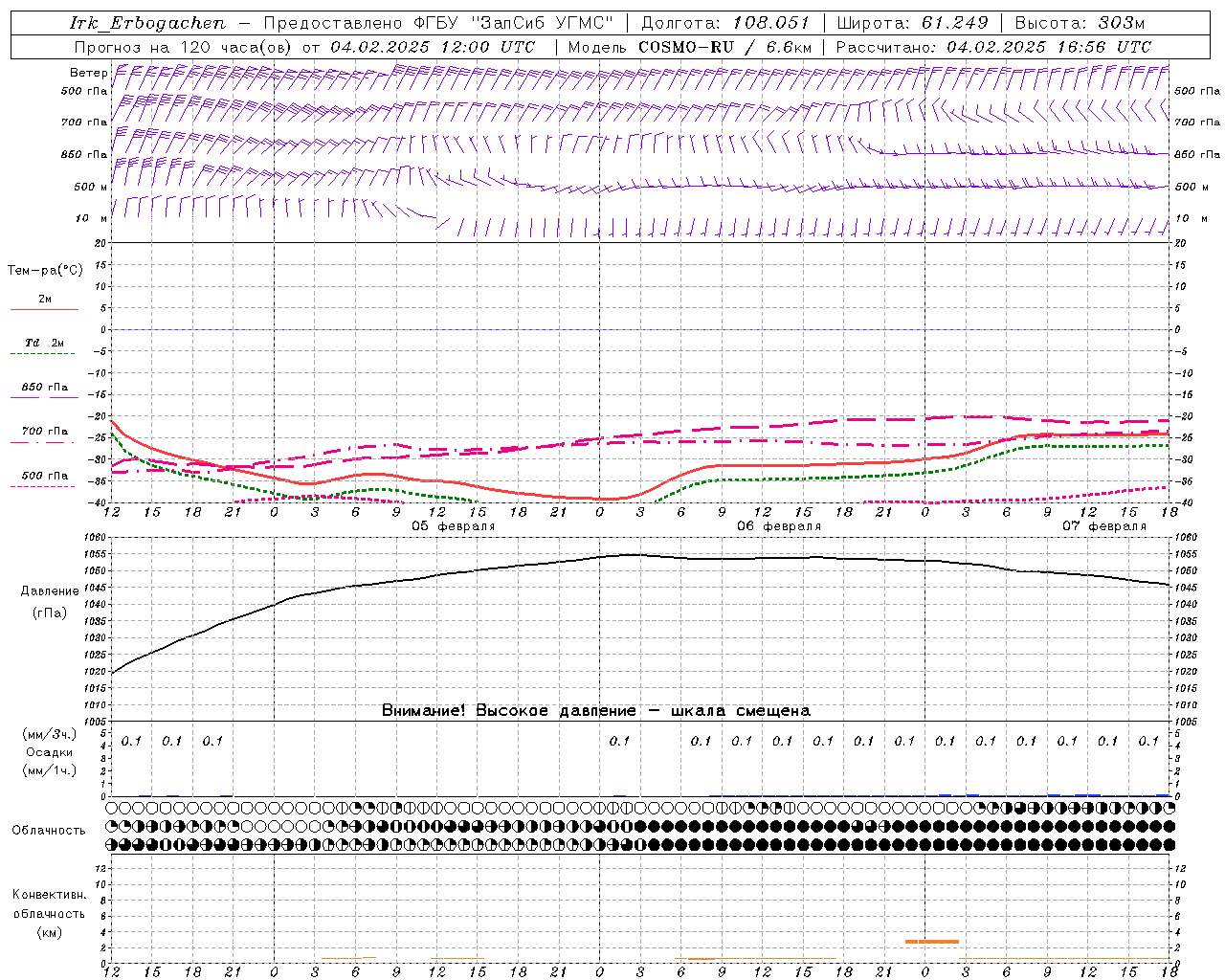
Task: Click the 07 февраля date label
Action: tap(1104, 526)
